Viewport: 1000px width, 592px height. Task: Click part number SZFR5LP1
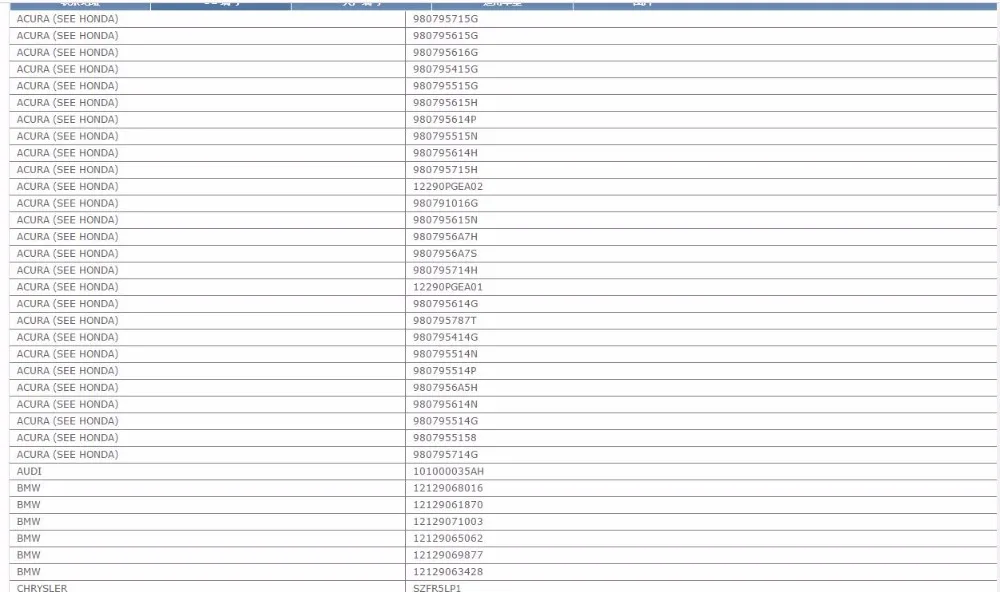click(437, 588)
